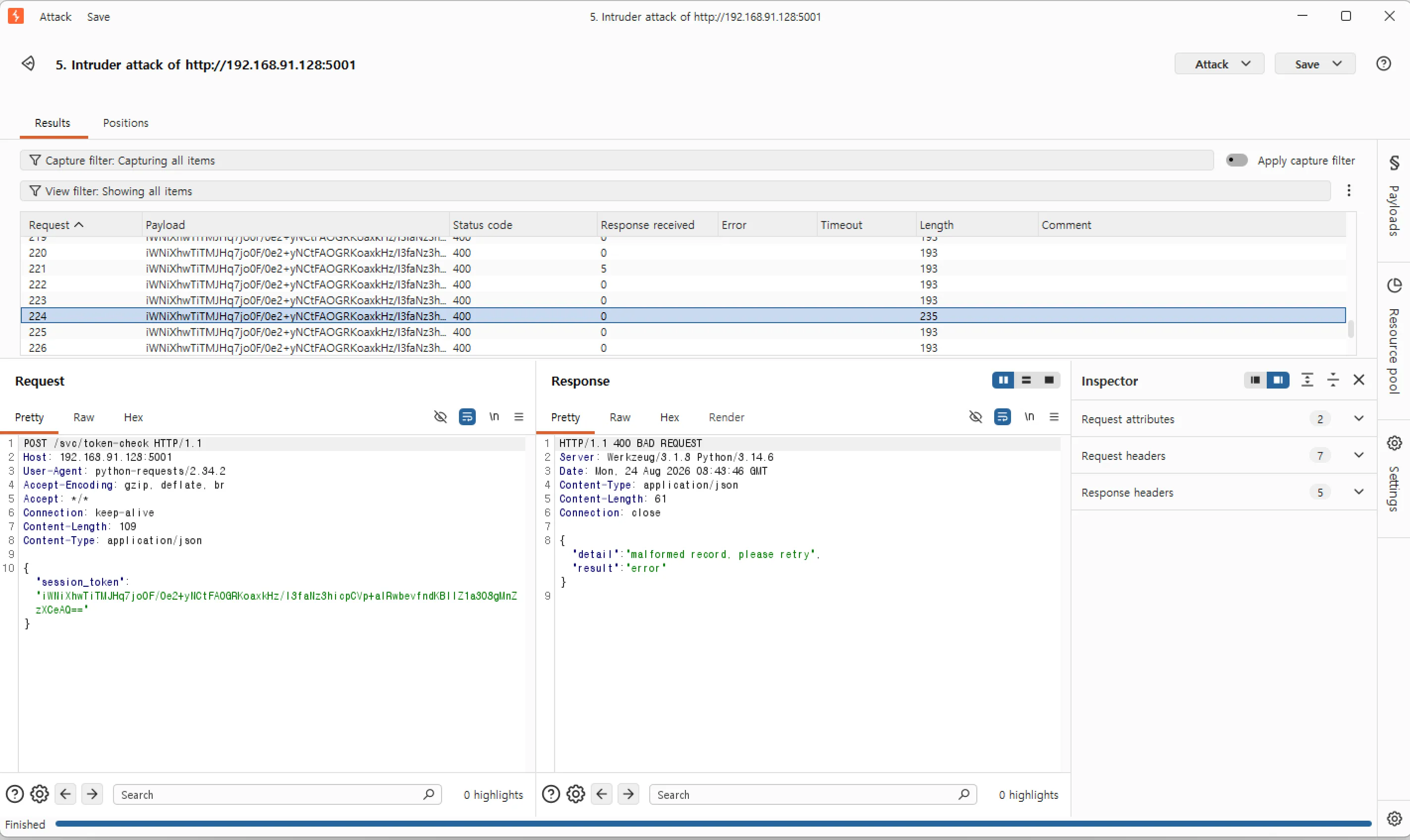Toggle hide non-printable characters in Response
Viewport: 1410px width, 840px height.
tap(976, 417)
